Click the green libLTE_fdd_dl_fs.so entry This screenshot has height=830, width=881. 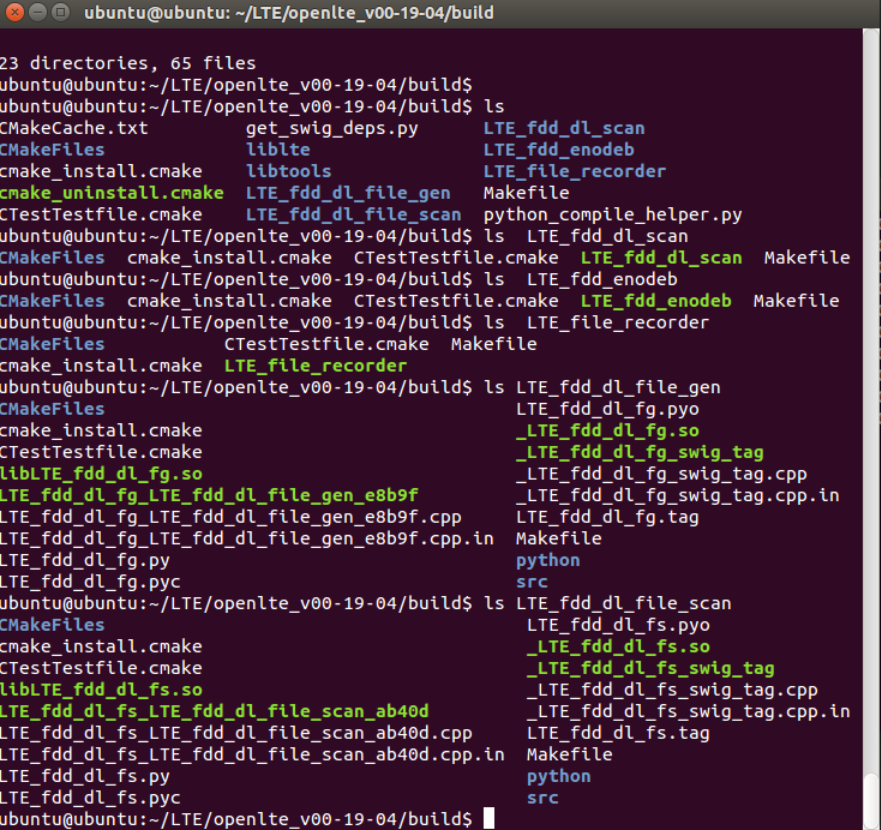[101, 690]
